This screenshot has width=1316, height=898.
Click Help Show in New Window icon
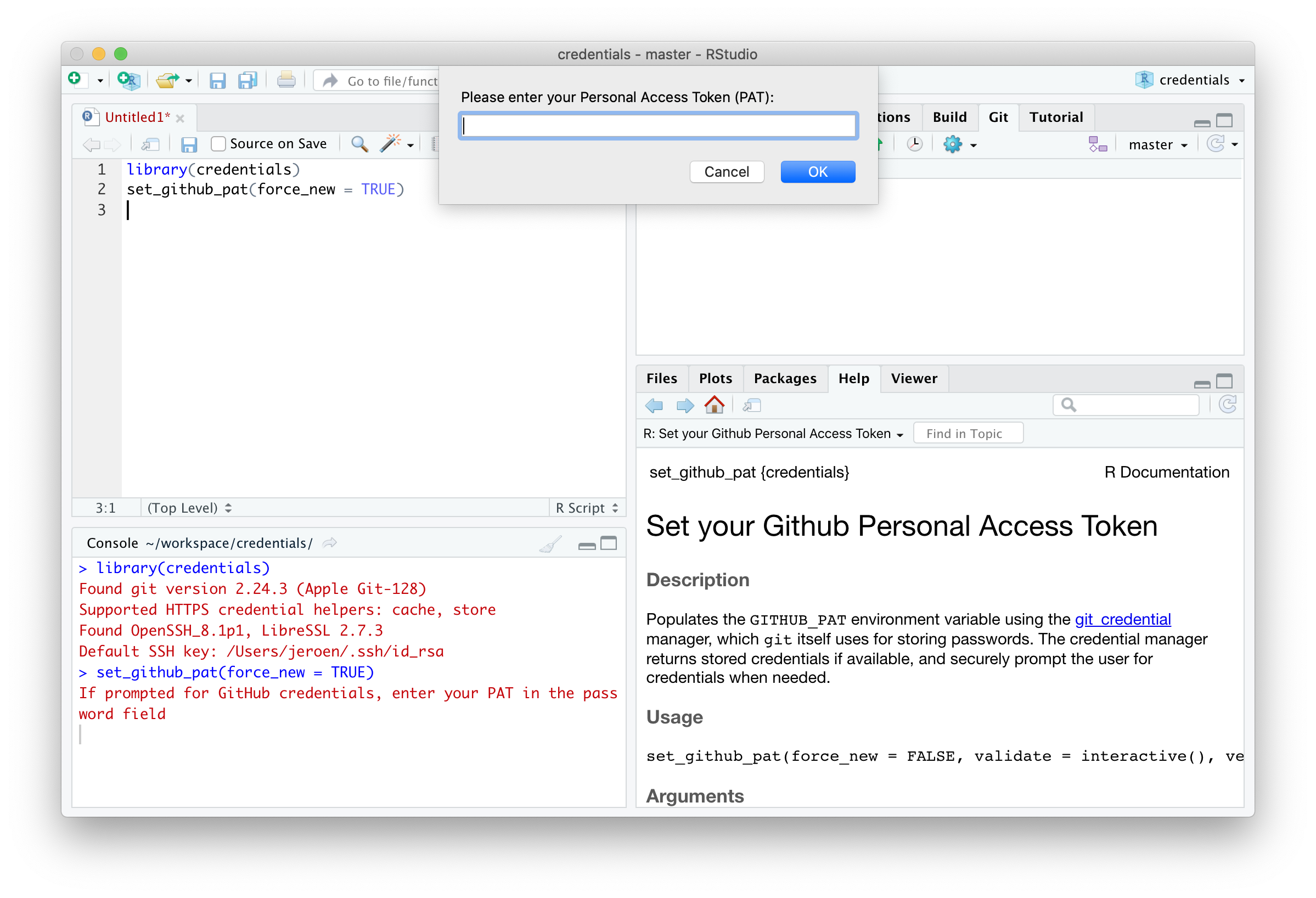(x=751, y=406)
